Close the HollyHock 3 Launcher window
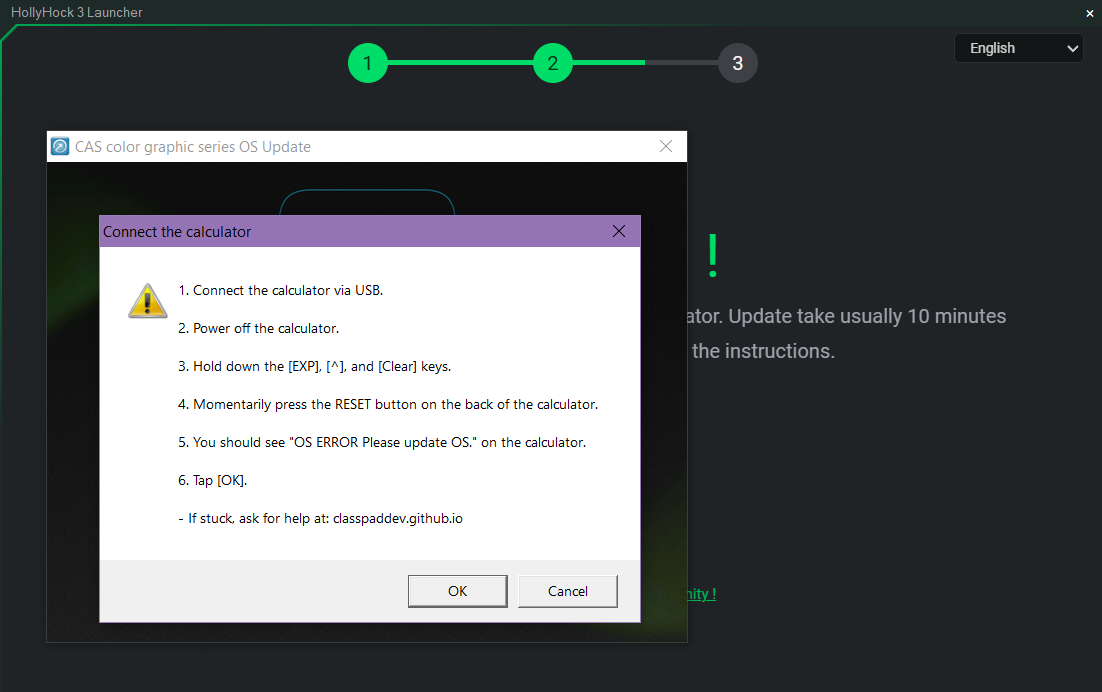Screen dimensions: 1102x692 click(1089, 13)
